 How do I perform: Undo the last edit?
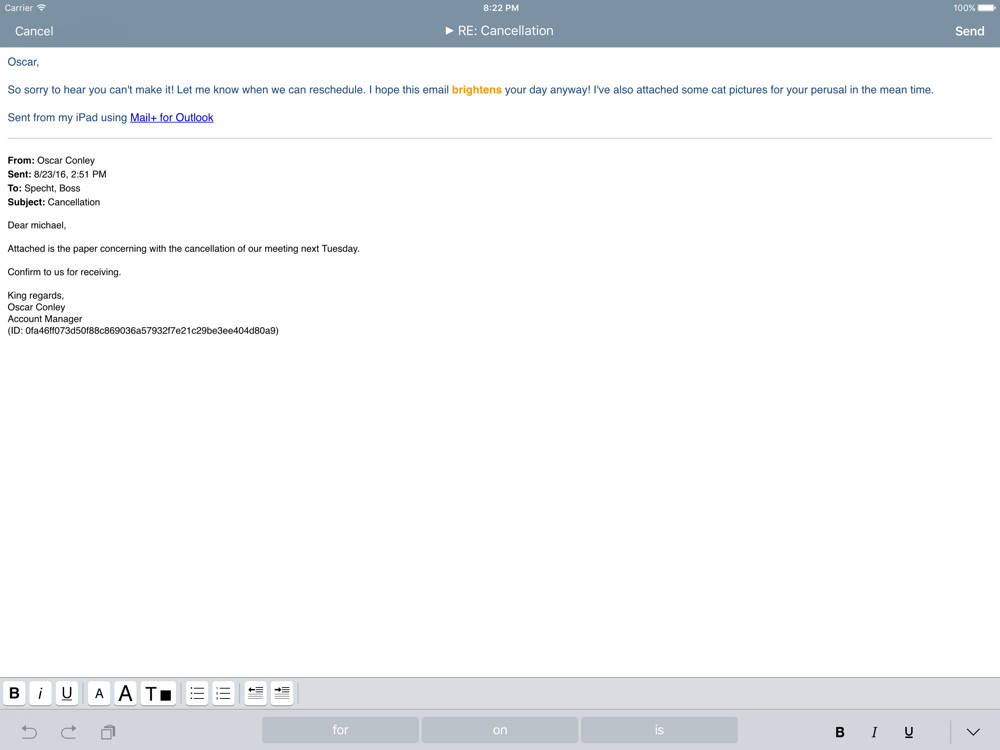pyautogui.click(x=29, y=732)
